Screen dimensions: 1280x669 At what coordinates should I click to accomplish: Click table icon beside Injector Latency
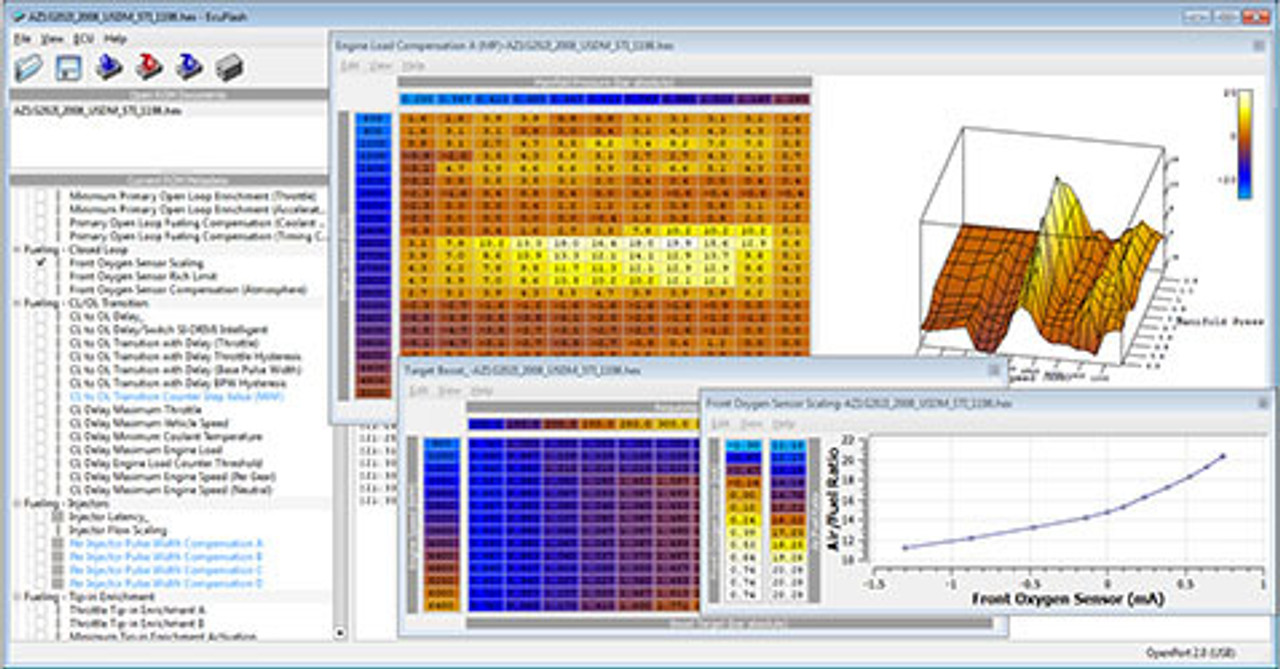pyautogui.click(x=58, y=517)
